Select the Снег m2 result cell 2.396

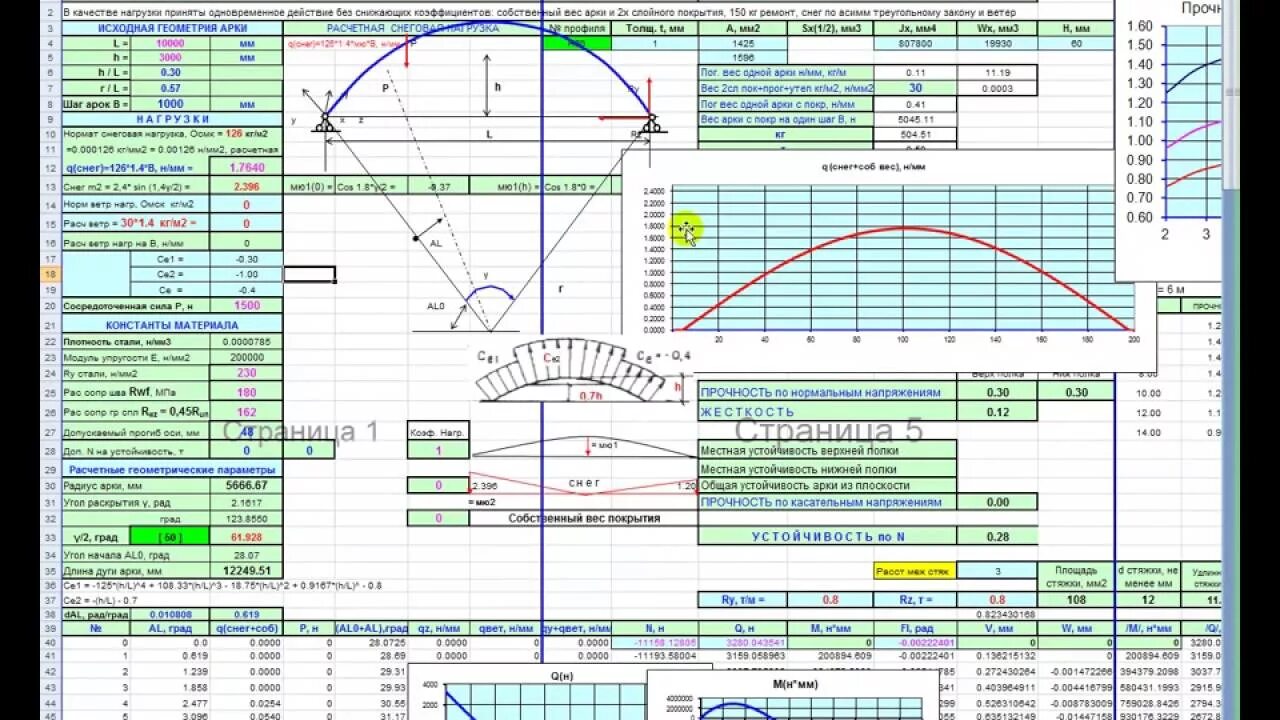pyautogui.click(x=247, y=186)
